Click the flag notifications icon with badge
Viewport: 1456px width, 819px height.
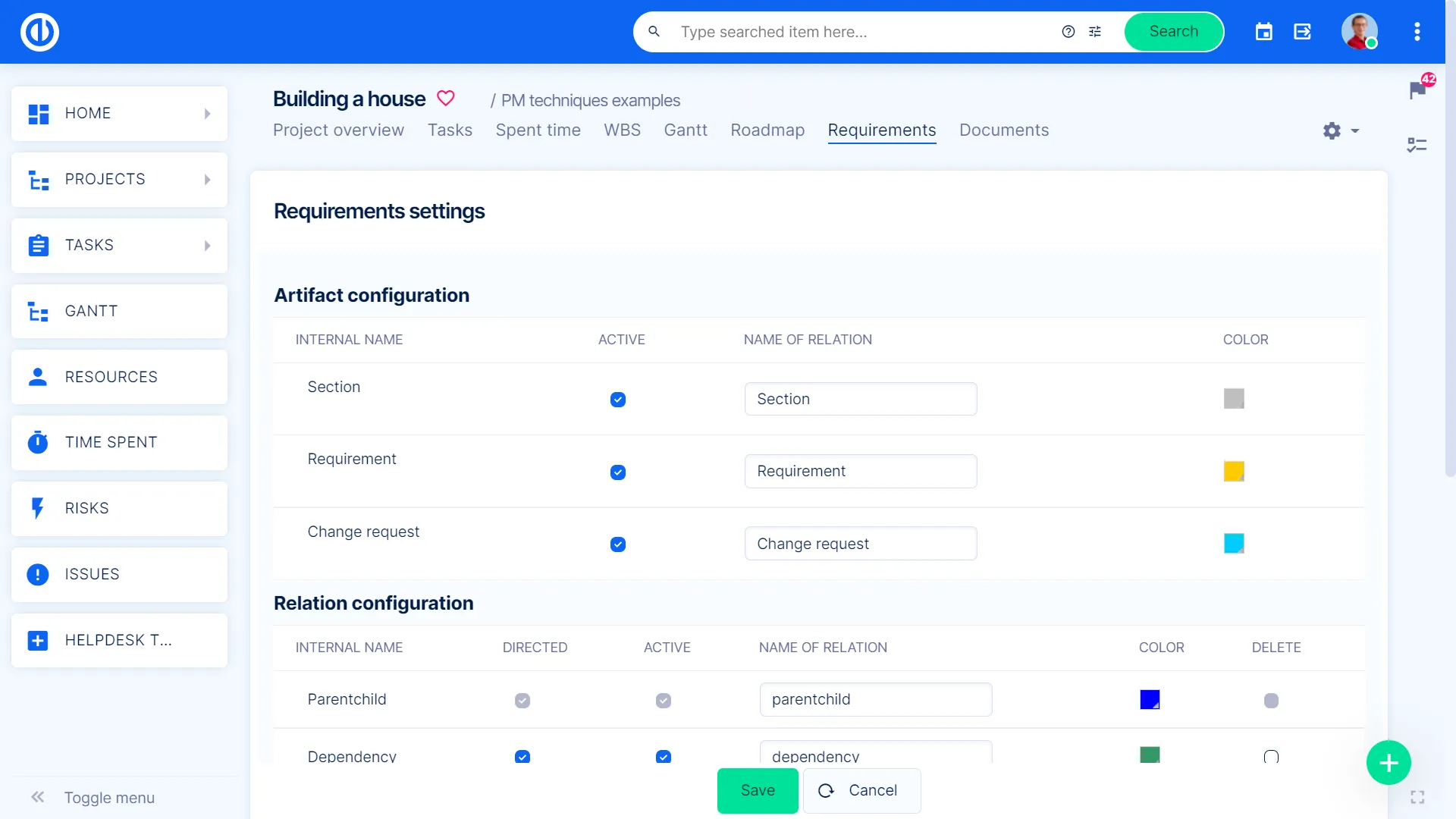[x=1417, y=90]
